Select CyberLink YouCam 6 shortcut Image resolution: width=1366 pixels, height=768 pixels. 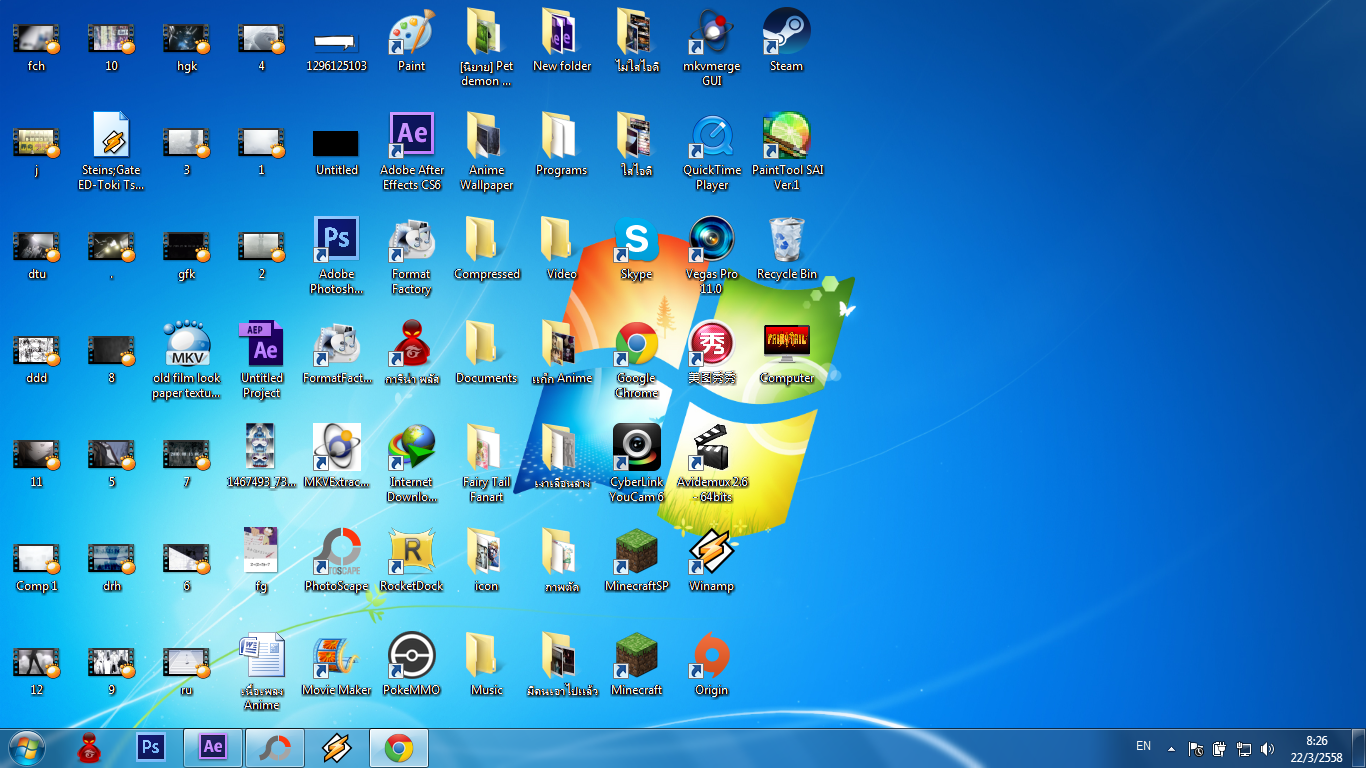click(x=636, y=464)
